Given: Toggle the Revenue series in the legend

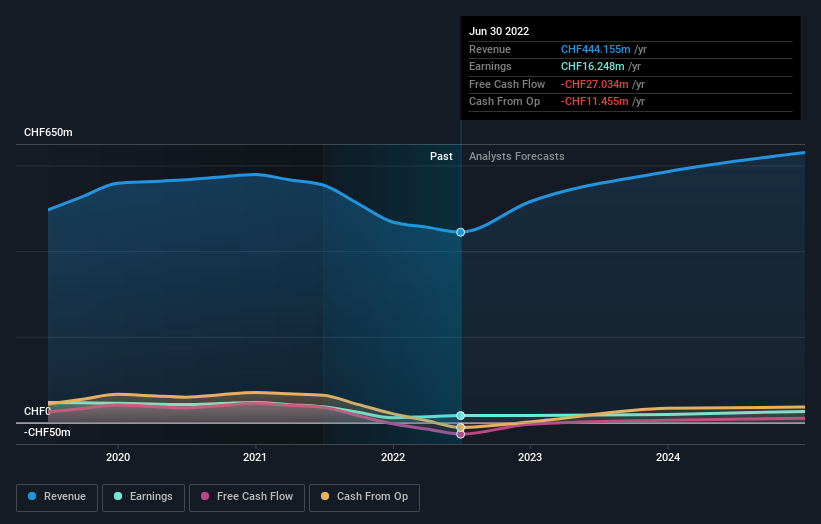Looking at the screenshot, I should 57,497.
